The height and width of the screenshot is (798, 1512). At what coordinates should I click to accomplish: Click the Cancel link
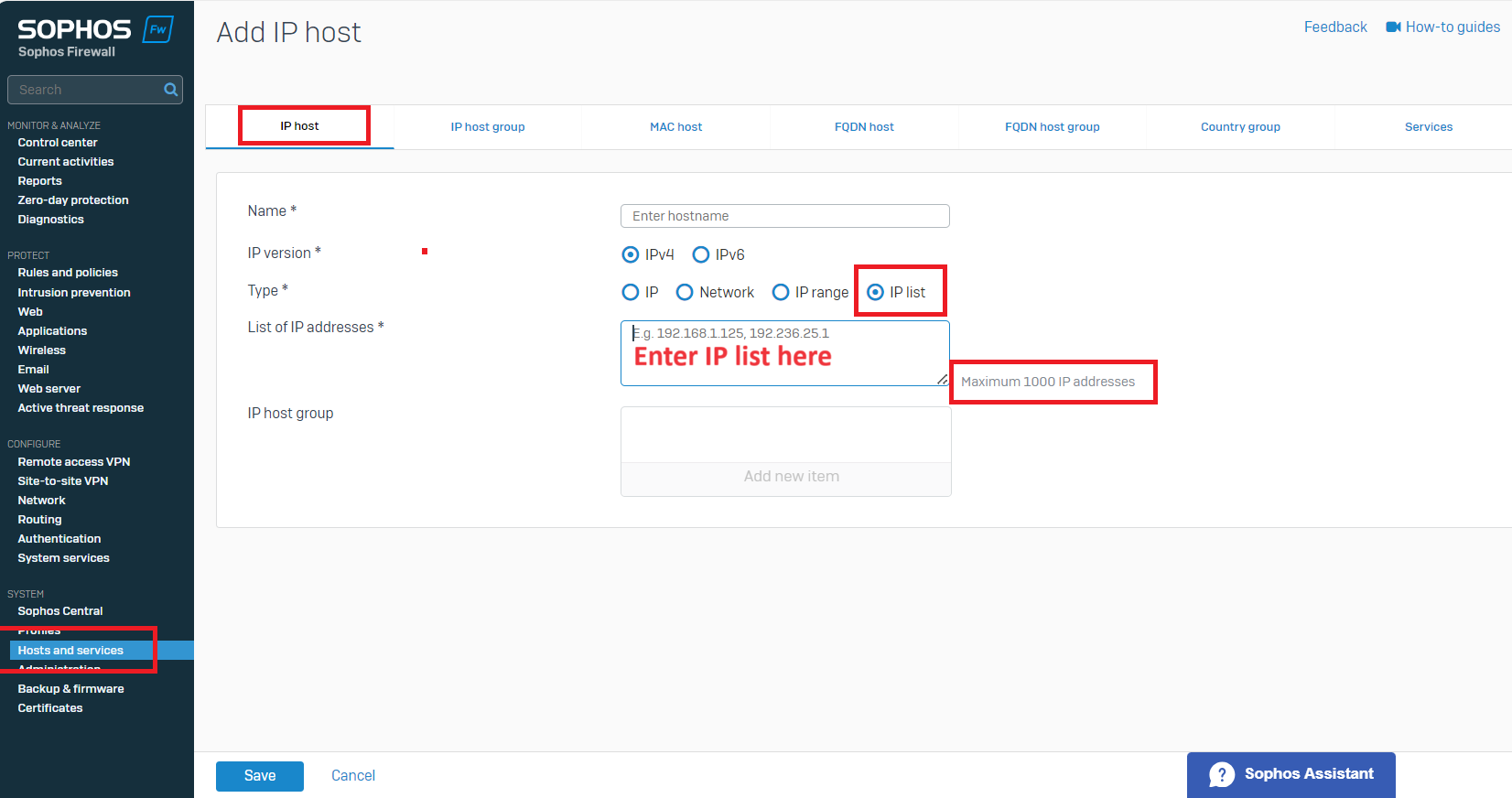(x=353, y=776)
